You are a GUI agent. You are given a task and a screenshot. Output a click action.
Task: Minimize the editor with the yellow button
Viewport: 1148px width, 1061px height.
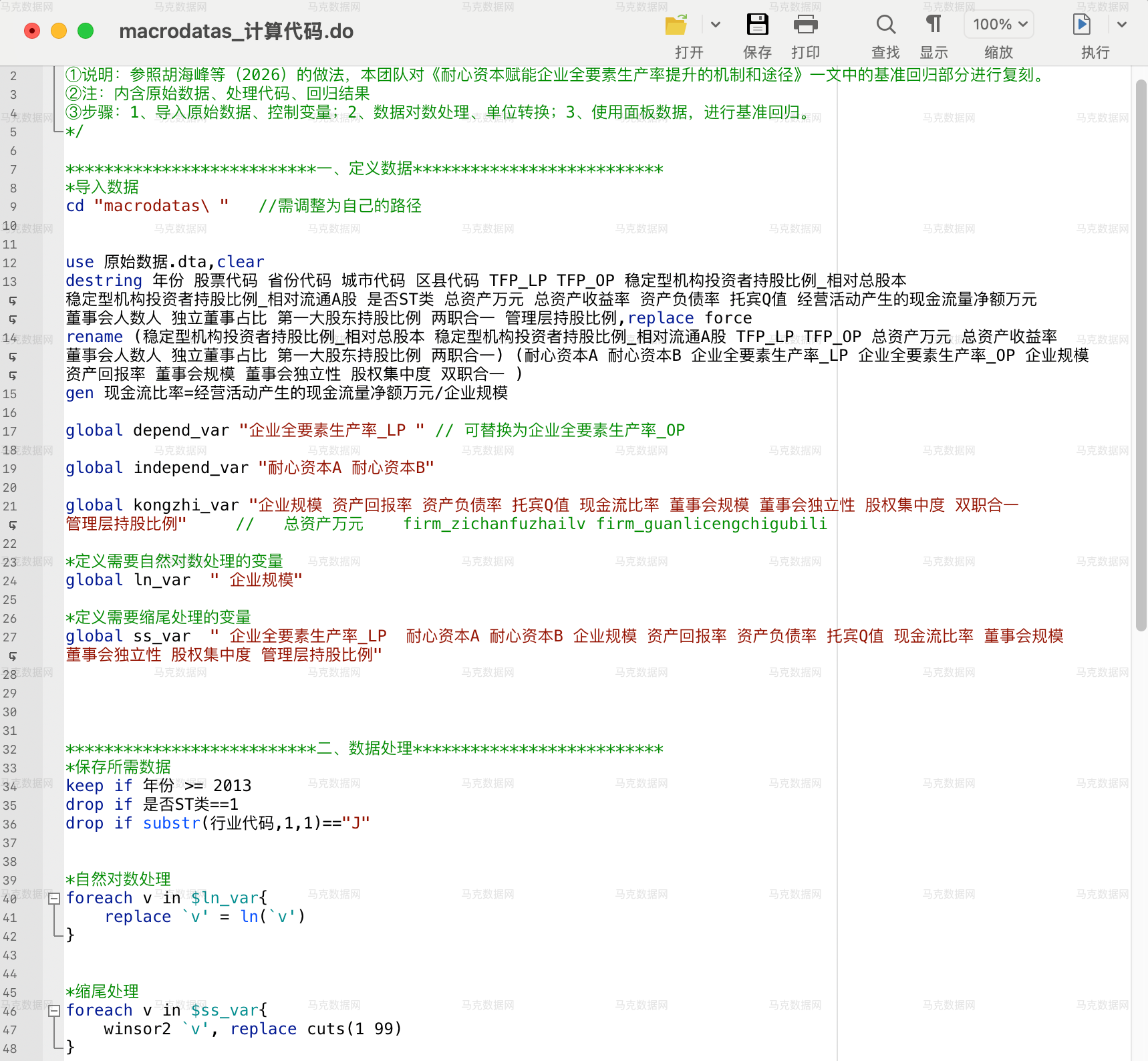tap(59, 31)
